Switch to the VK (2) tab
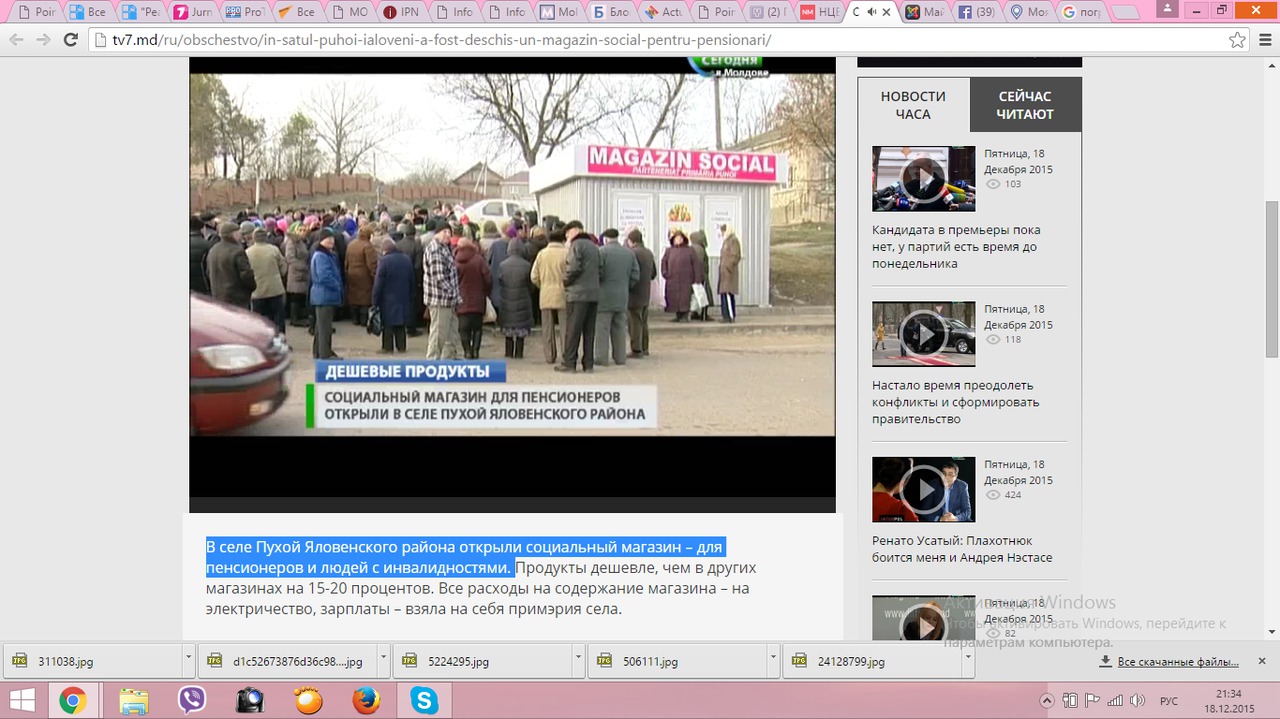Viewport: 1280px width, 719px height. (768, 12)
